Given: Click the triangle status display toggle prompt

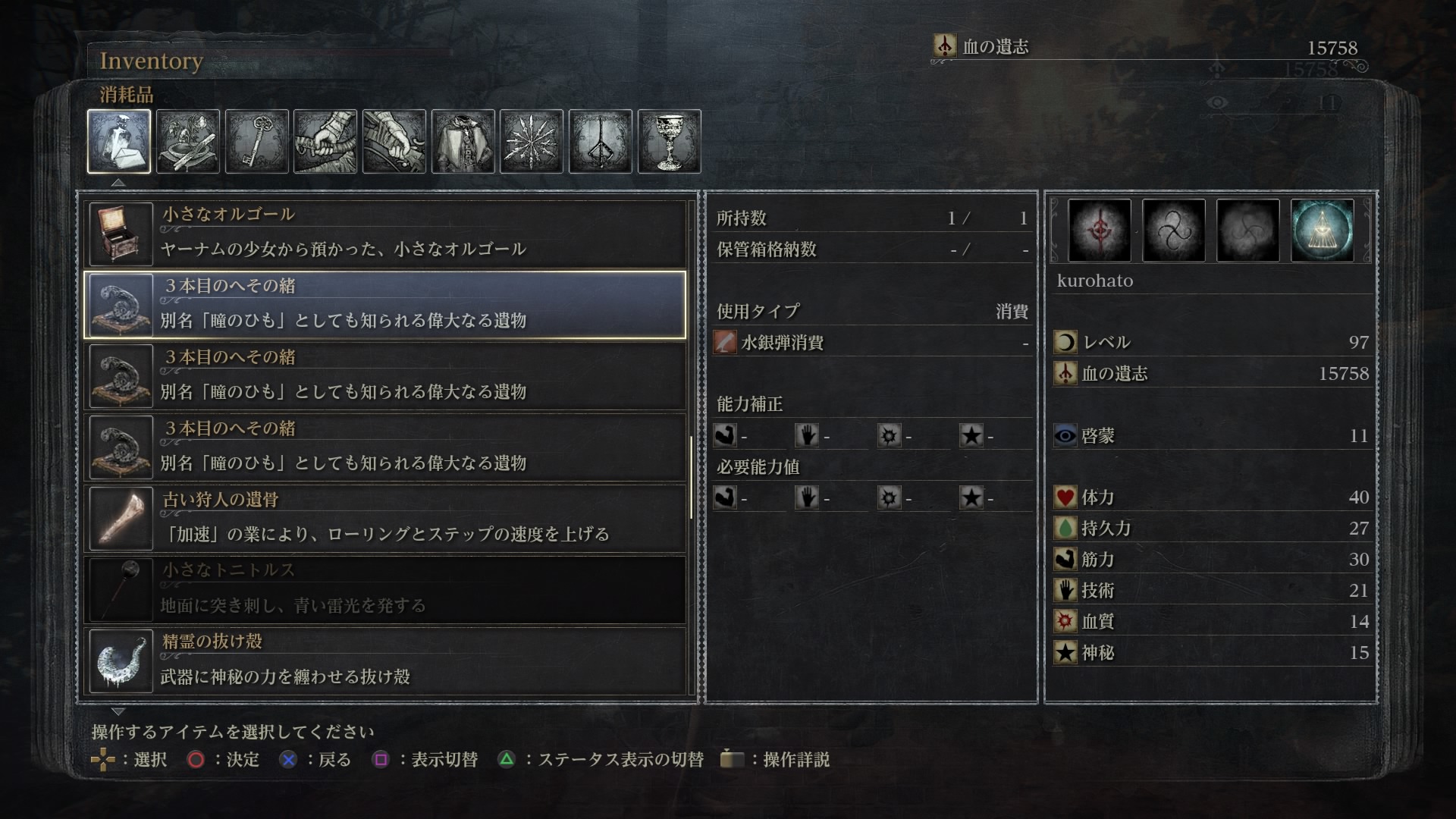Looking at the screenshot, I should 601,759.
